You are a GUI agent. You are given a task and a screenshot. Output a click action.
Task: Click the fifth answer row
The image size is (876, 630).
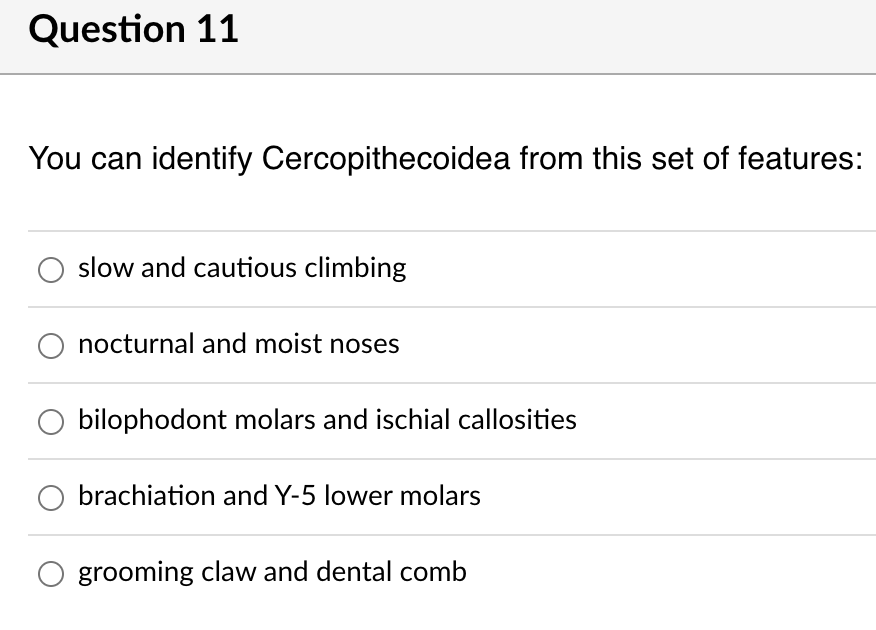click(x=437, y=572)
